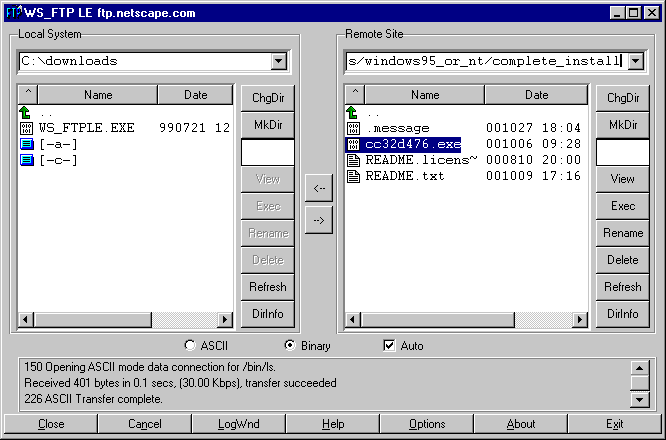This screenshot has height=440, width=666.
Task: Click the left arrow download transfer button
Action: pyautogui.click(x=319, y=188)
